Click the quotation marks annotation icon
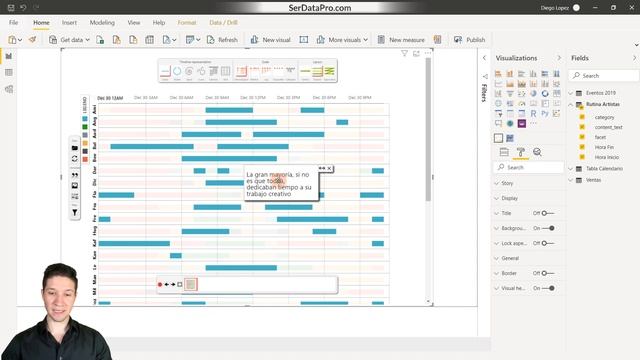Screen dimensions: 640x360 coord(75,175)
